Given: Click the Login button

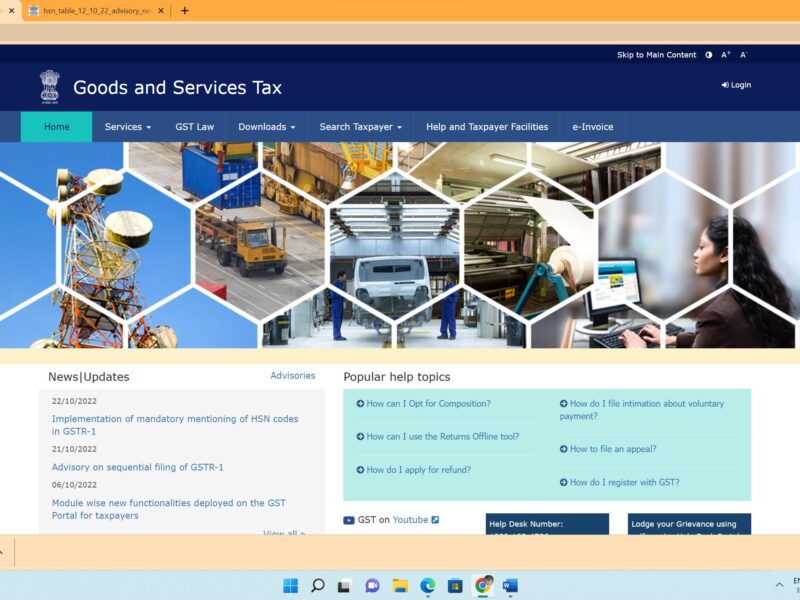Looking at the screenshot, I should click(736, 85).
